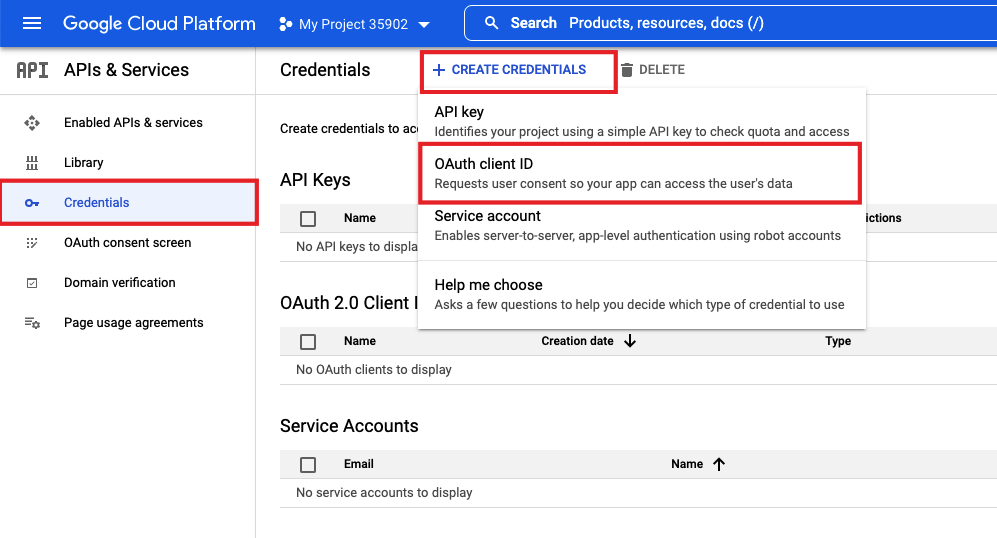The image size is (997, 538).
Task: Click the Credentials key icon
Action: tap(32, 203)
